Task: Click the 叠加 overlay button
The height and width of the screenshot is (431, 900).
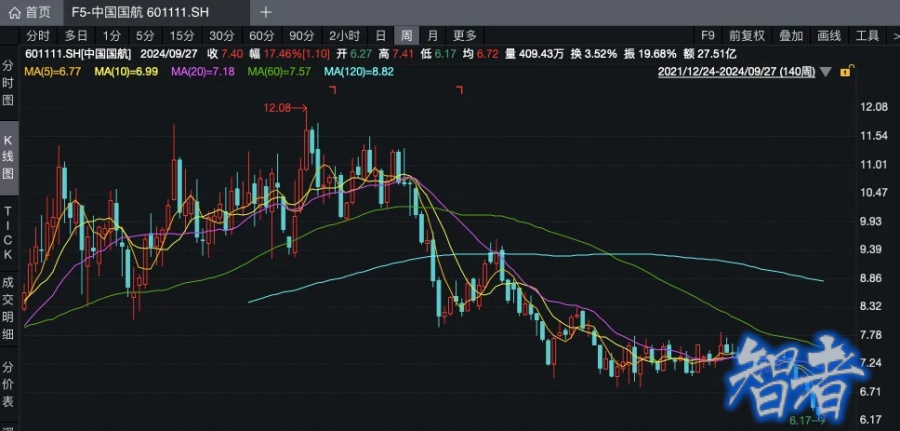Action: (x=791, y=36)
